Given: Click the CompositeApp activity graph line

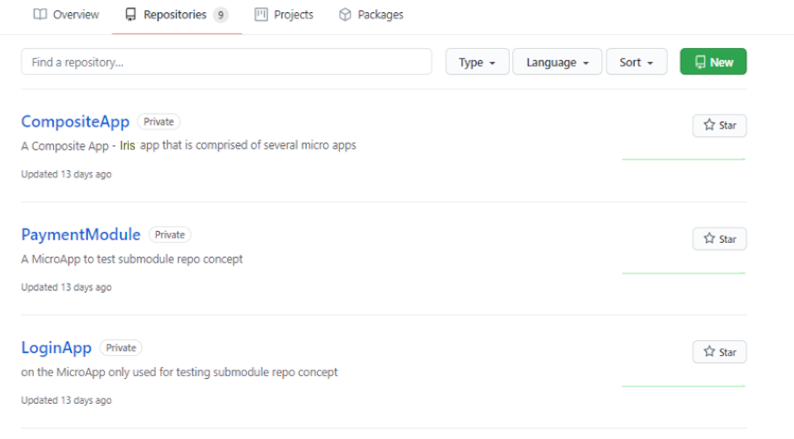Looking at the screenshot, I should (x=683, y=159).
